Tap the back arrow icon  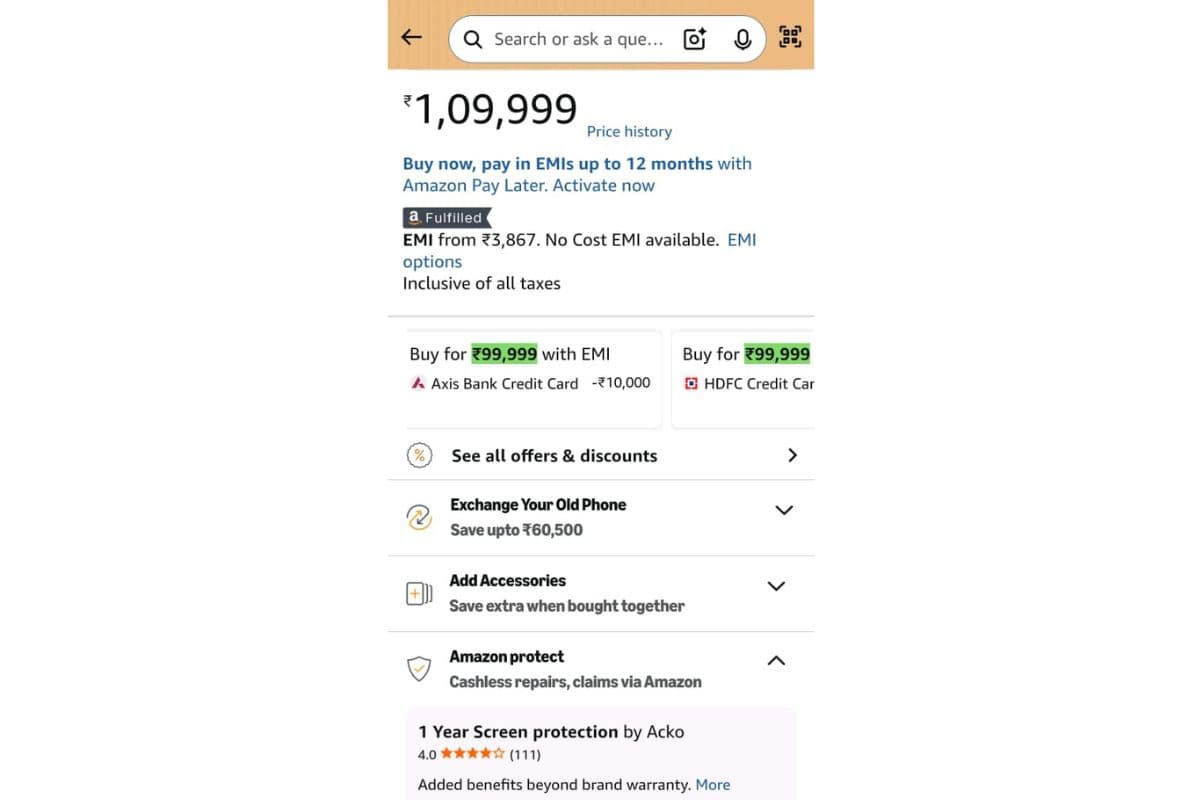411,38
